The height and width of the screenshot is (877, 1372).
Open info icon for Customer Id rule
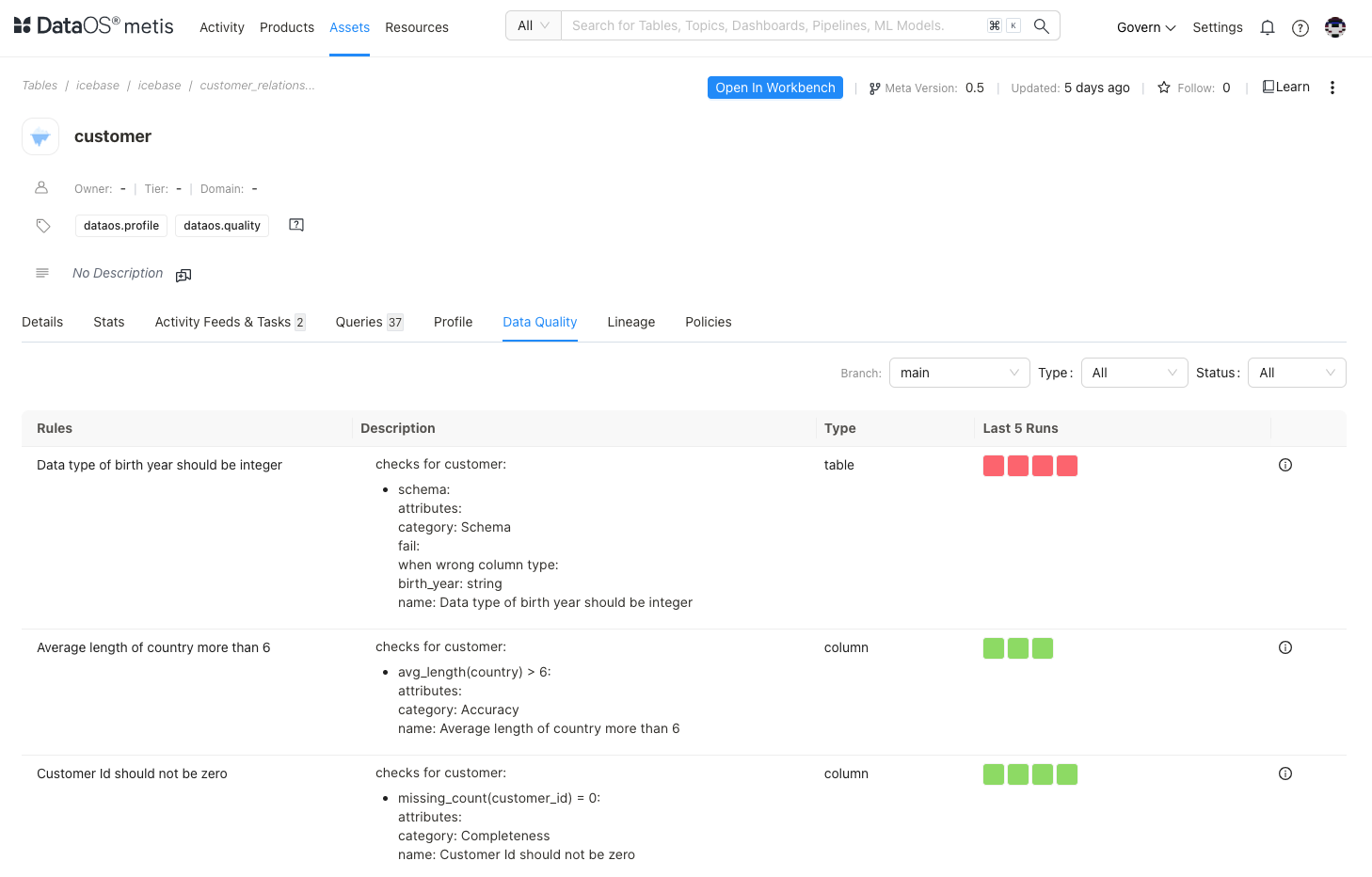click(x=1285, y=773)
